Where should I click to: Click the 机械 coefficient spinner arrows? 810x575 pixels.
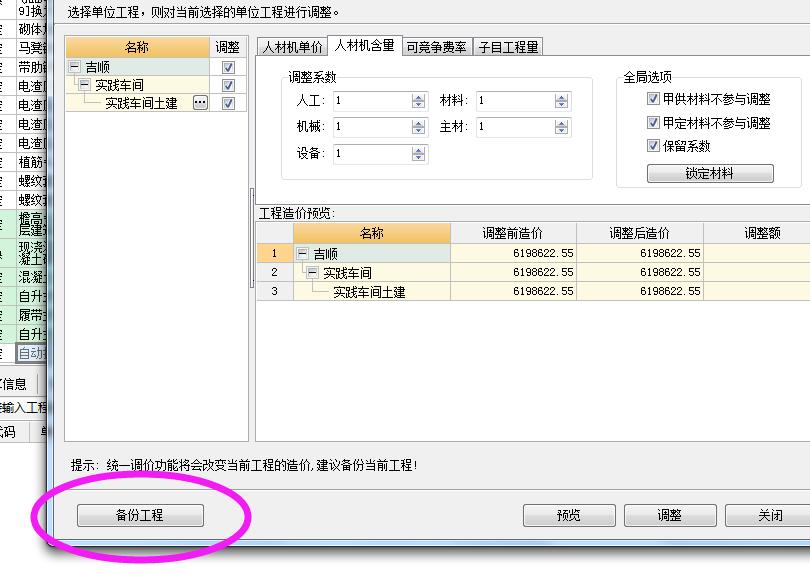click(418, 127)
